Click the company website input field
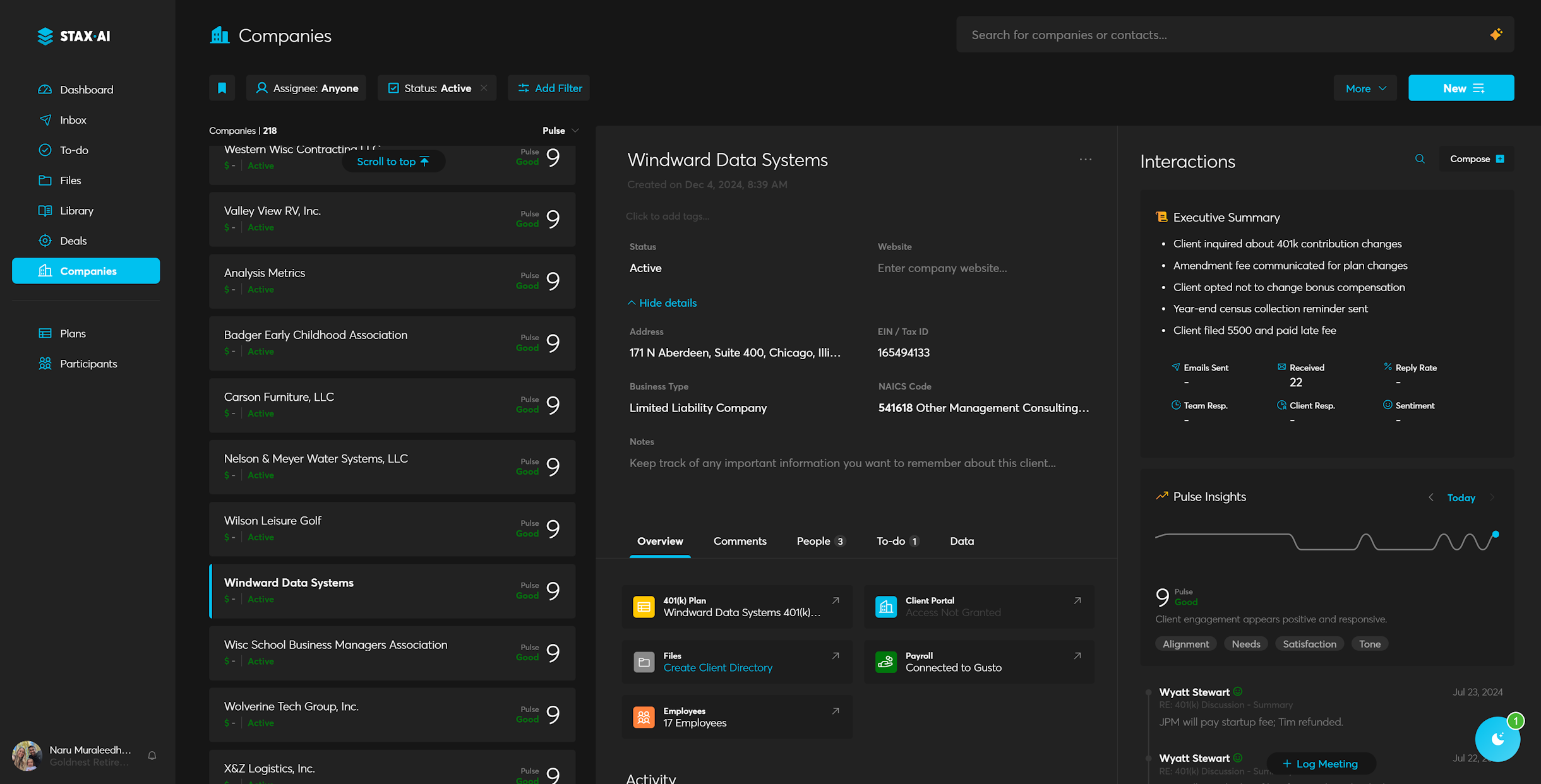Viewport: 1541px width, 784px height. coord(942,268)
